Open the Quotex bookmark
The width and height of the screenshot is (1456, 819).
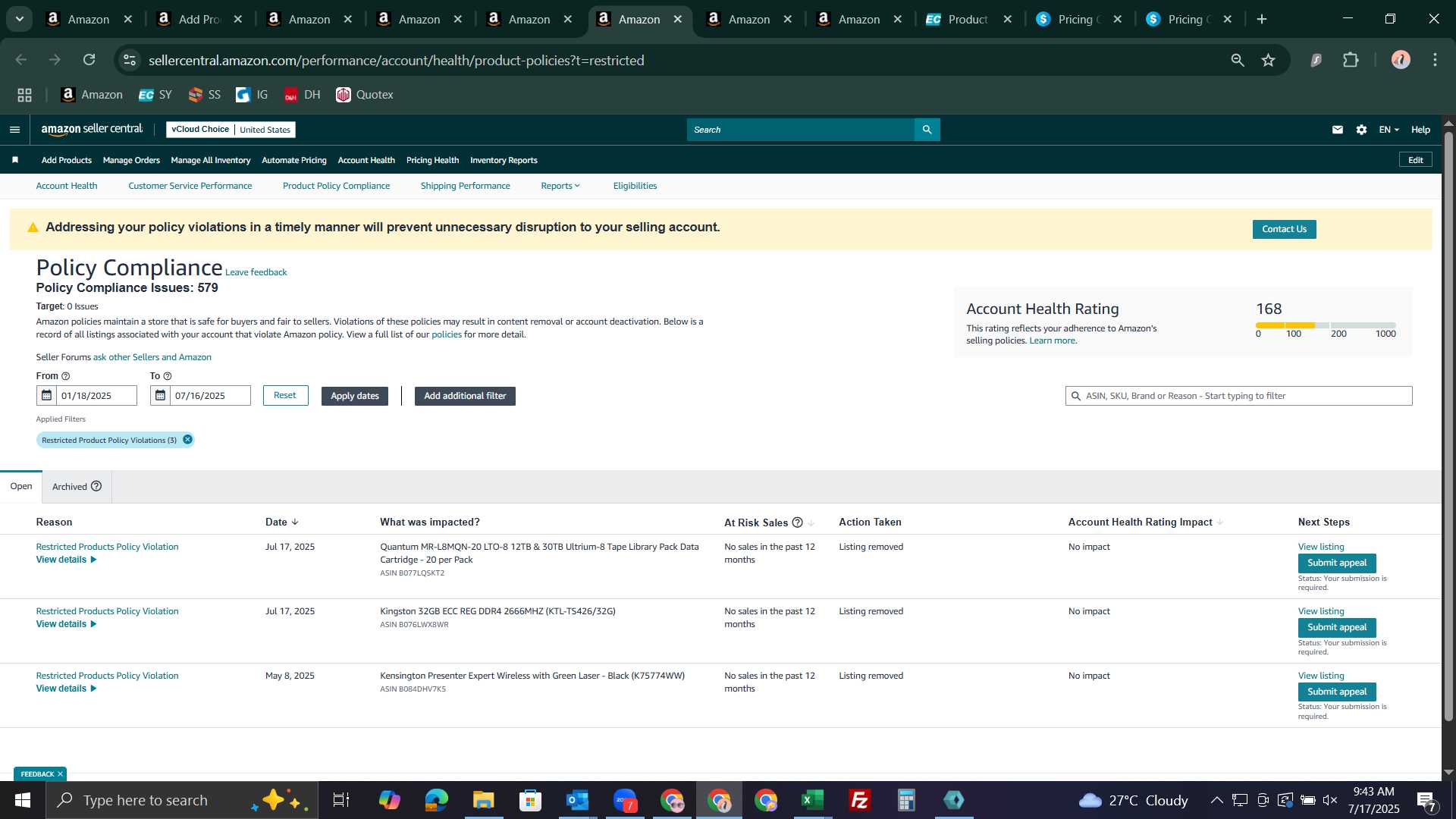click(365, 95)
